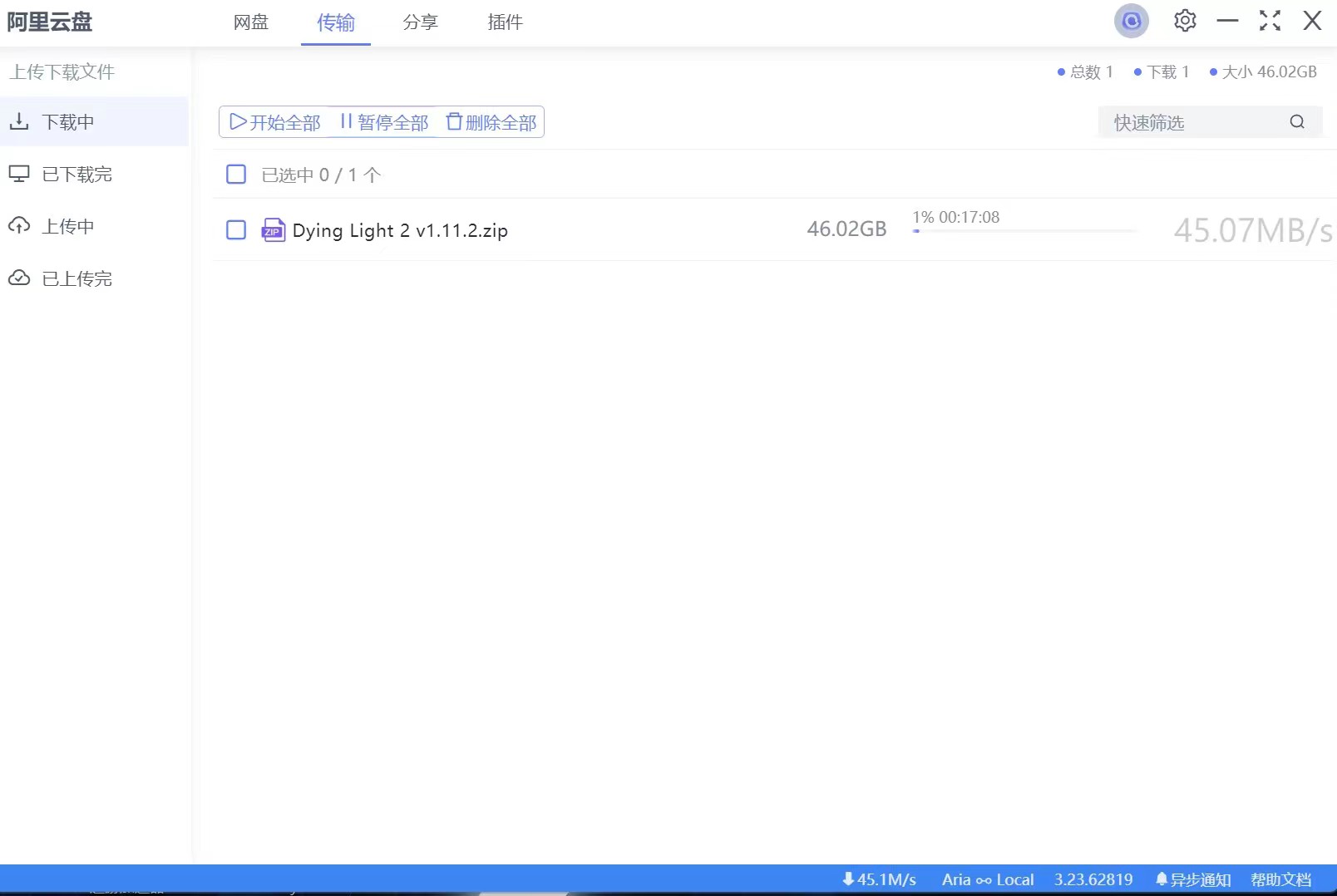Switch to the 传输 tab
1337x896 pixels.
(x=336, y=22)
